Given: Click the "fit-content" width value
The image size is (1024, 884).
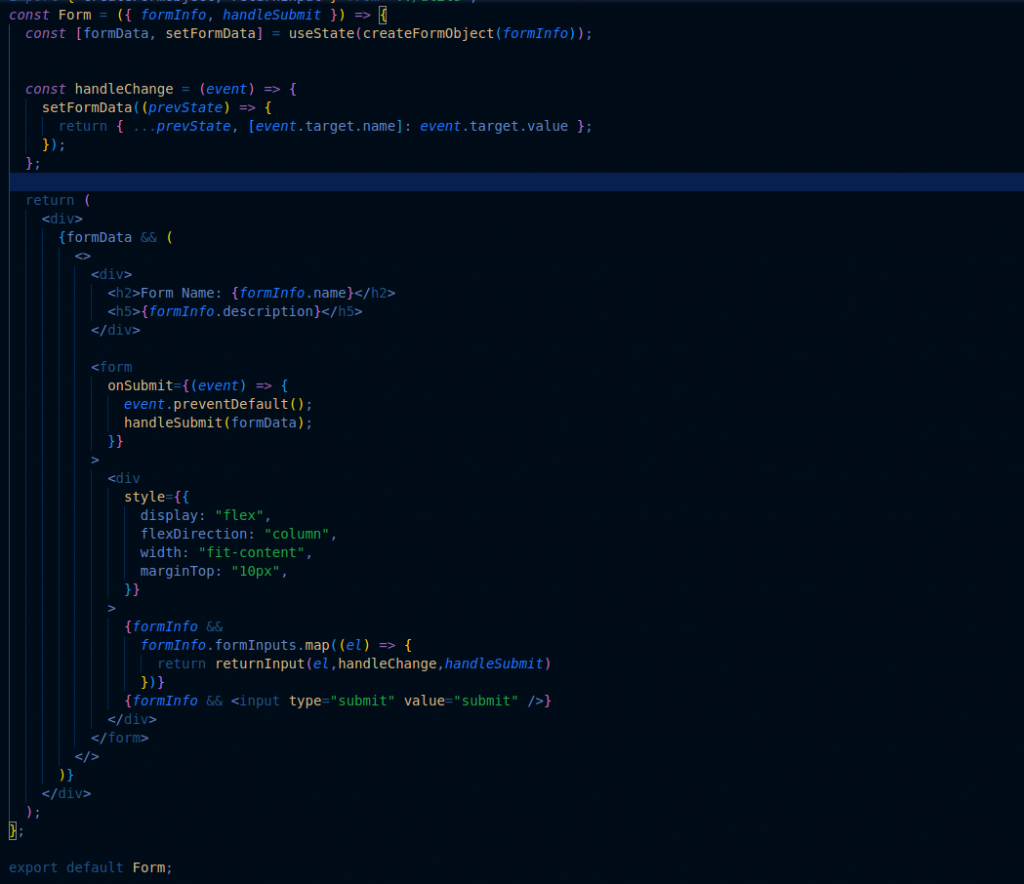Looking at the screenshot, I should [251, 552].
